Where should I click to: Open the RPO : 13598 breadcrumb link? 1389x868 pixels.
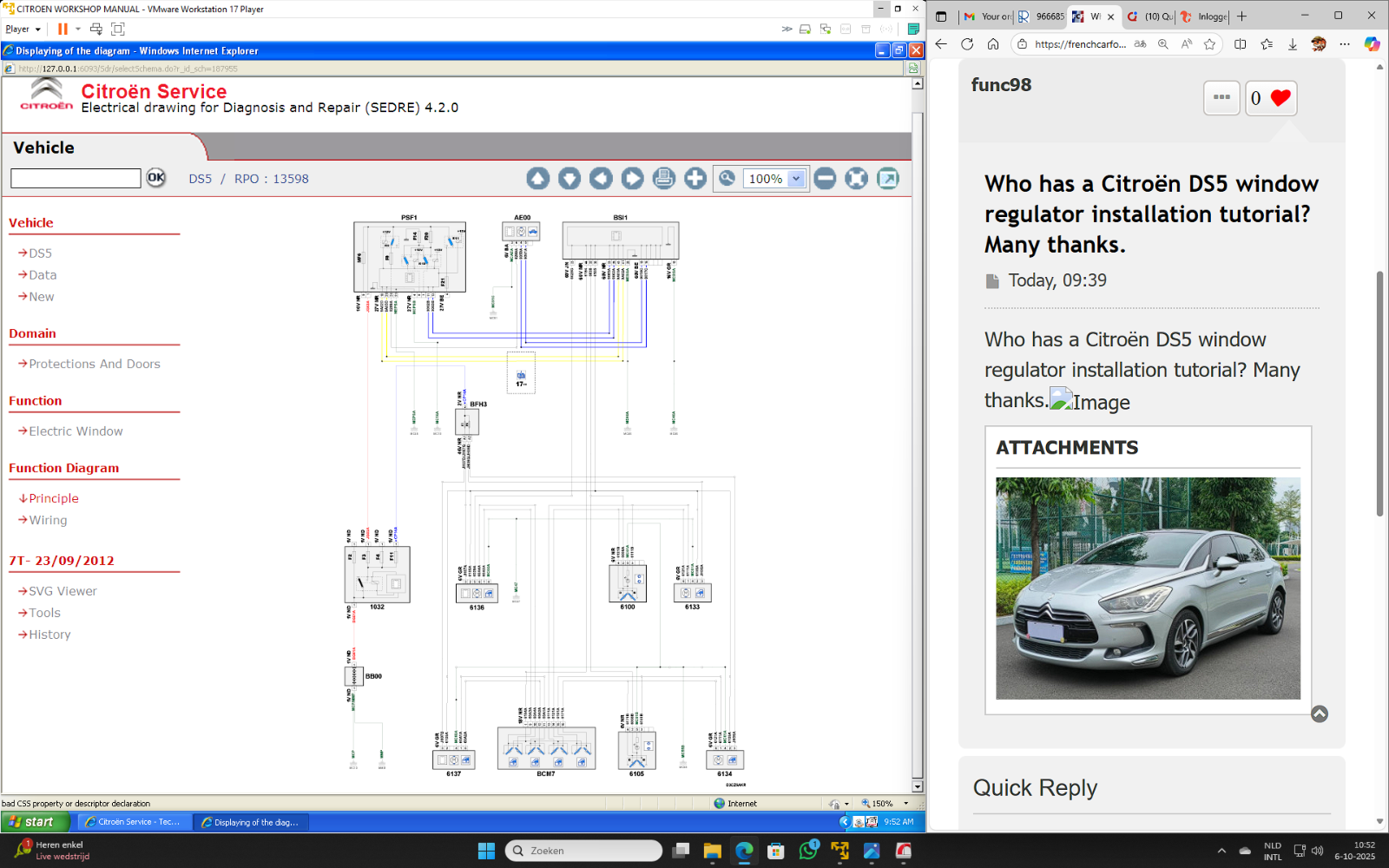point(272,179)
